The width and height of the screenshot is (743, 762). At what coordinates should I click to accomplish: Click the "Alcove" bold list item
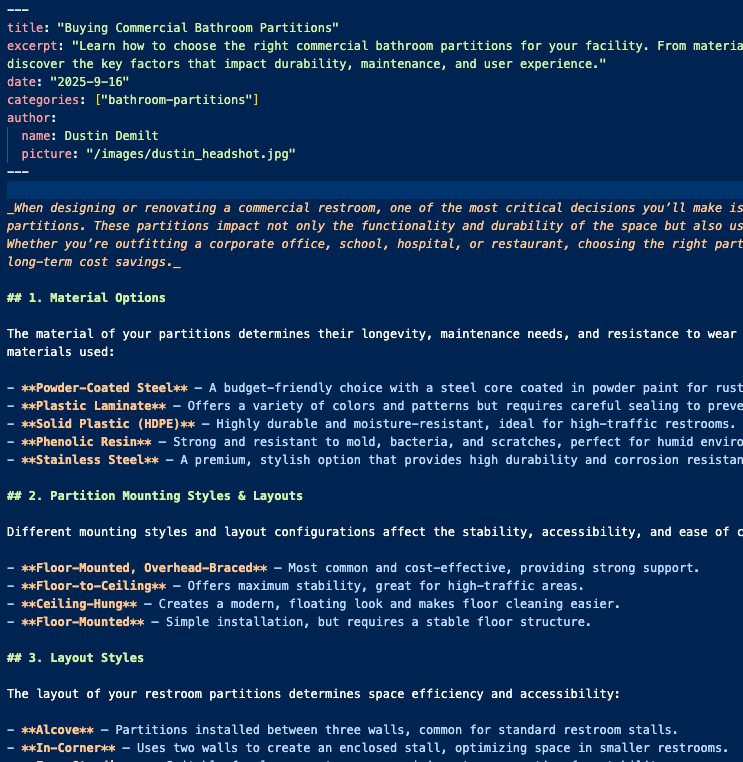point(57,729)
